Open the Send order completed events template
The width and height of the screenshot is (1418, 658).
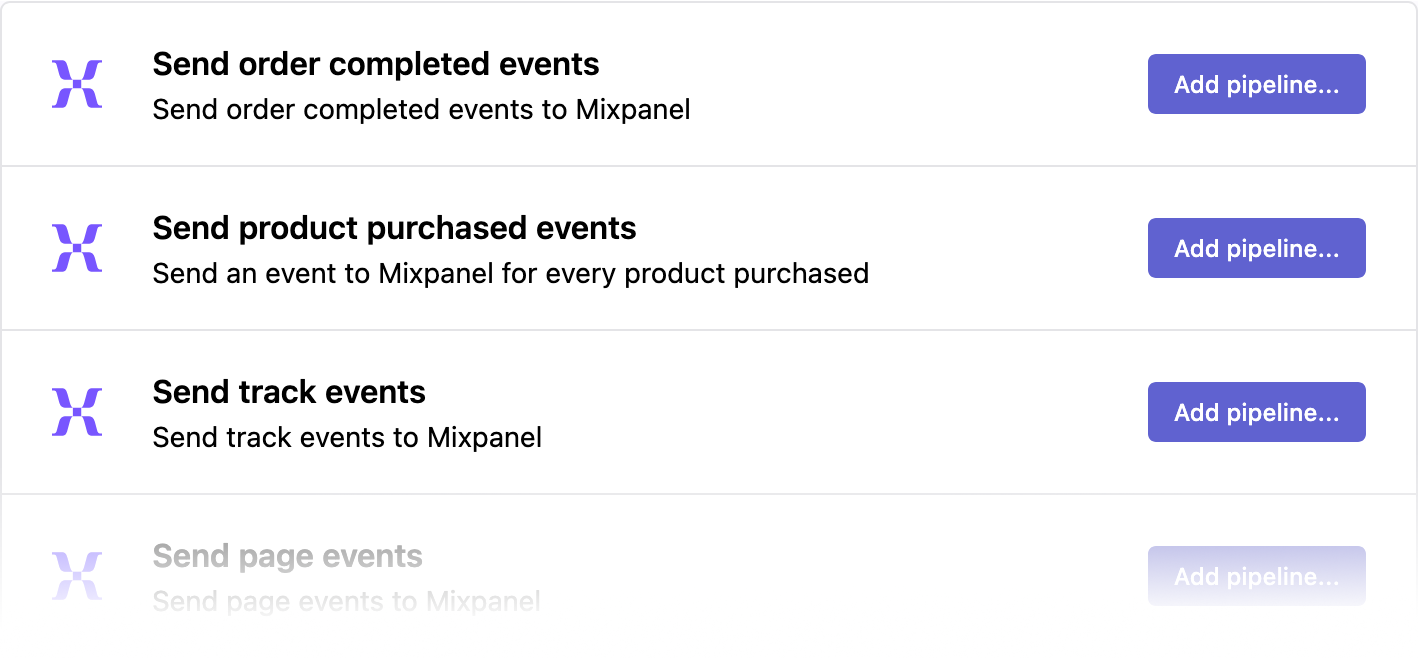[376, 64]
